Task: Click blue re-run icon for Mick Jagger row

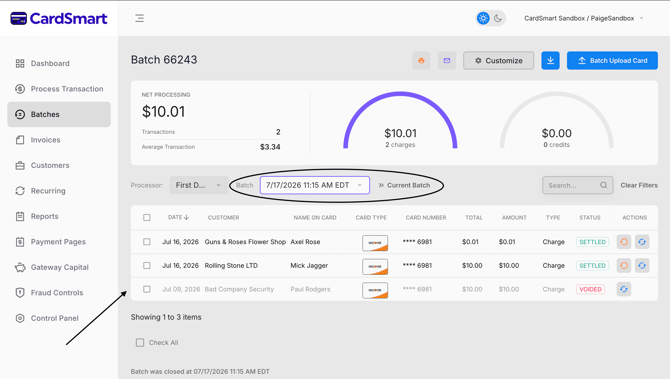Action: (642, 265)
